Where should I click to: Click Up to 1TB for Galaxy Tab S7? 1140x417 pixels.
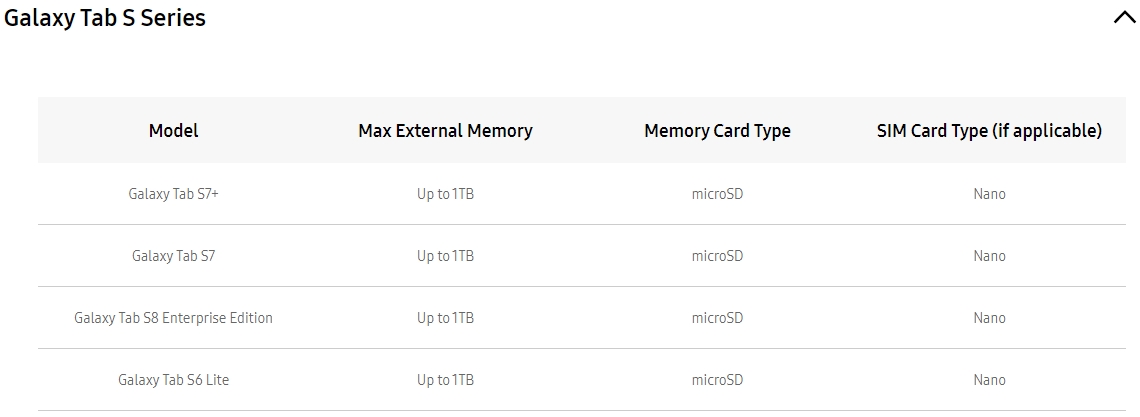[445, 256]
